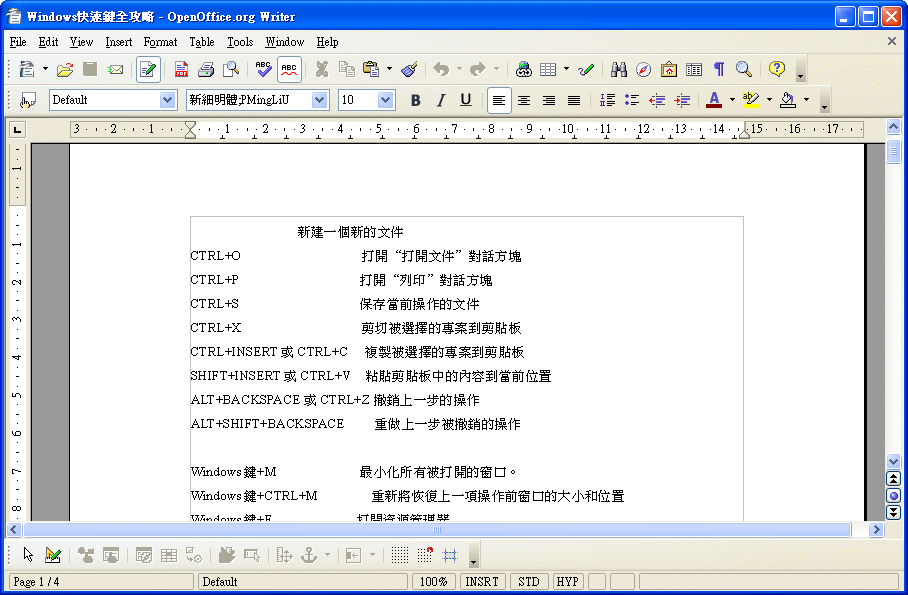Viewport: 908px width, 595px height.
Task: Open the Insert menu
Action: tap(119, 42)
